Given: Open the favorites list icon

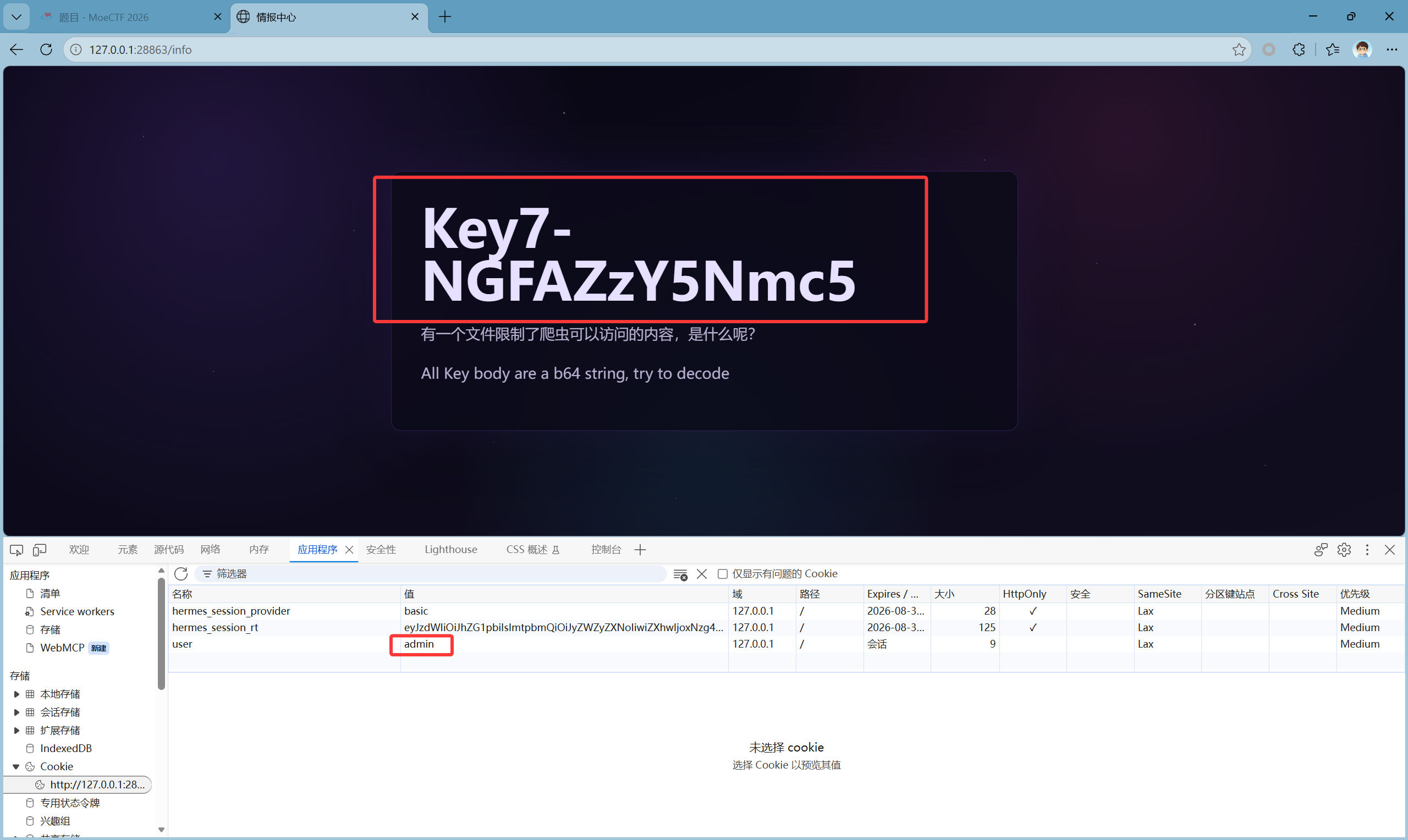Looking at the screenshot, I should pos(1332,50).
